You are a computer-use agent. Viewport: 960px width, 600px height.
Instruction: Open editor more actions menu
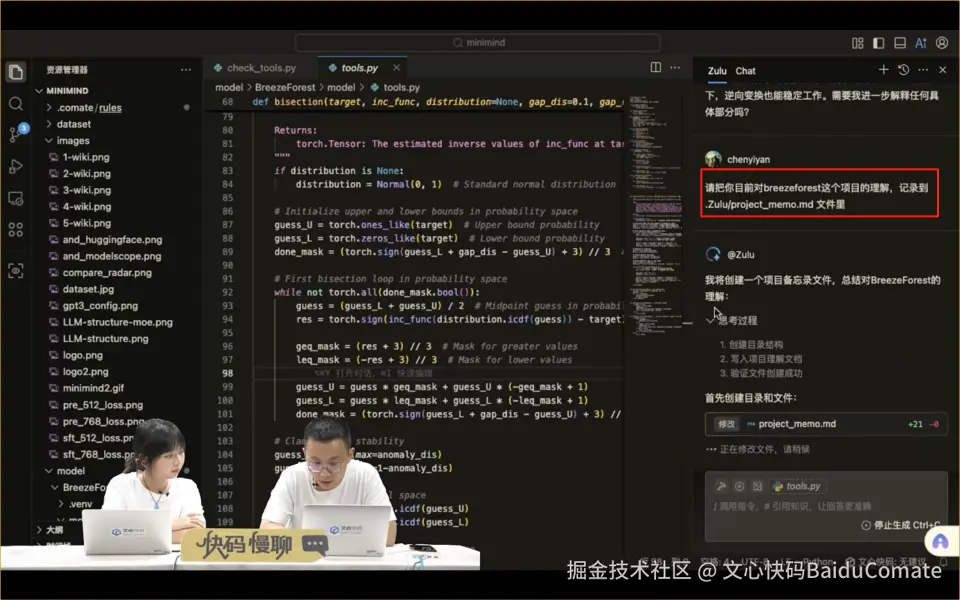[x=675, y=67]
